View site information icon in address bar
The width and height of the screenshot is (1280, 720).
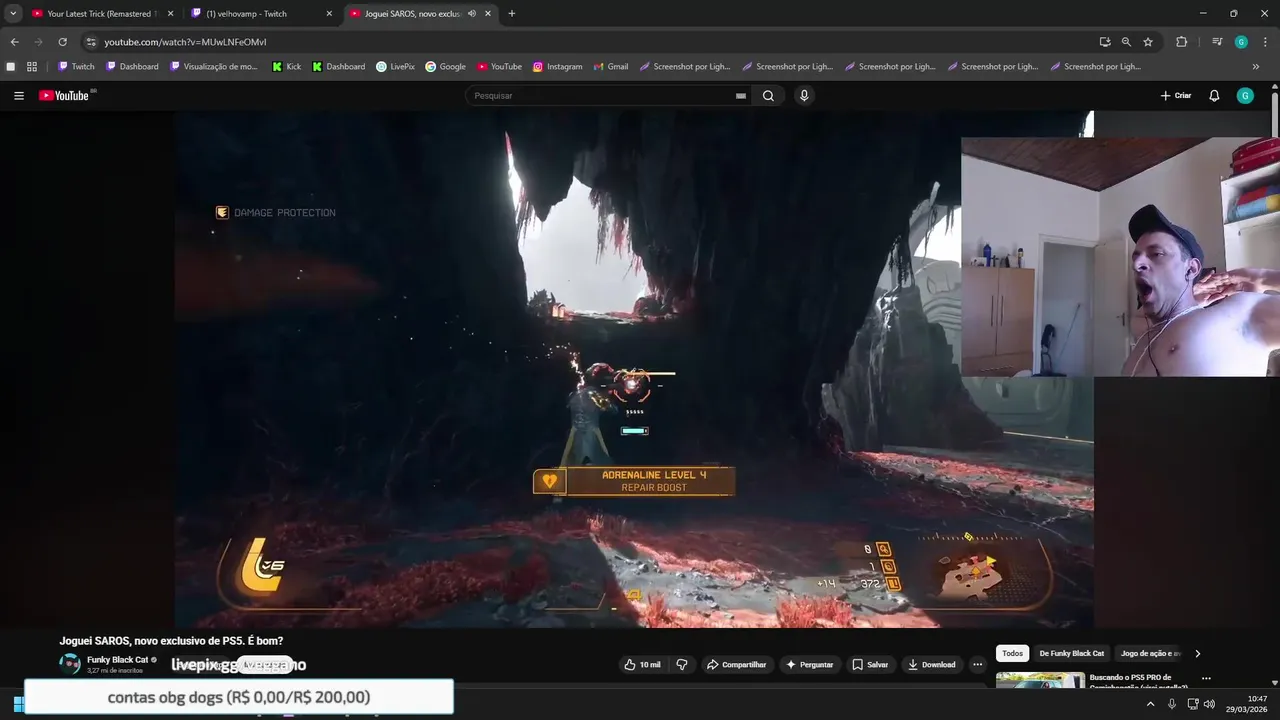pyautogui.click(x=90, y=42)
